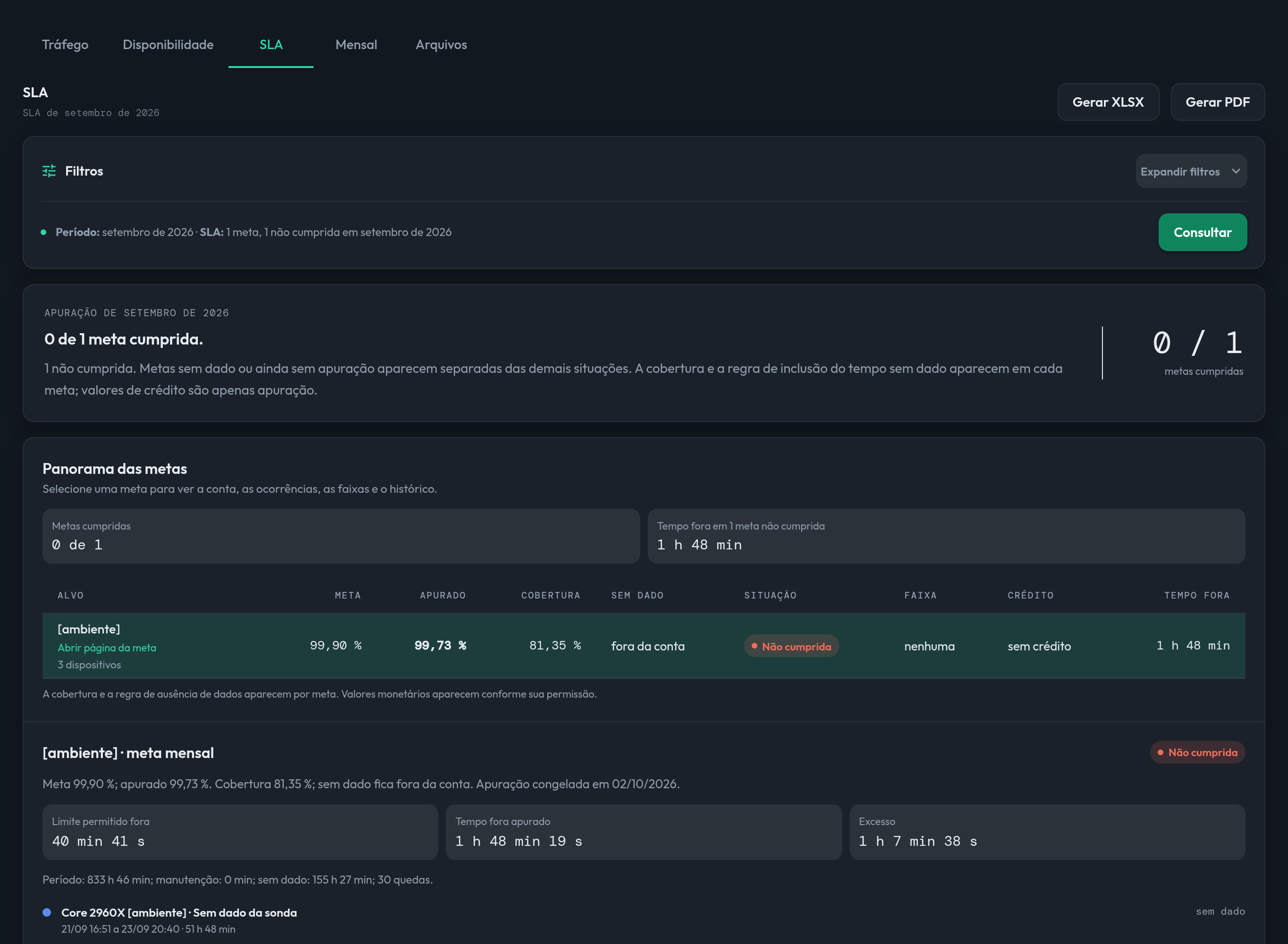
Task: Click the SITUAÇÃO column header
Action: click(x=770, y=596)
